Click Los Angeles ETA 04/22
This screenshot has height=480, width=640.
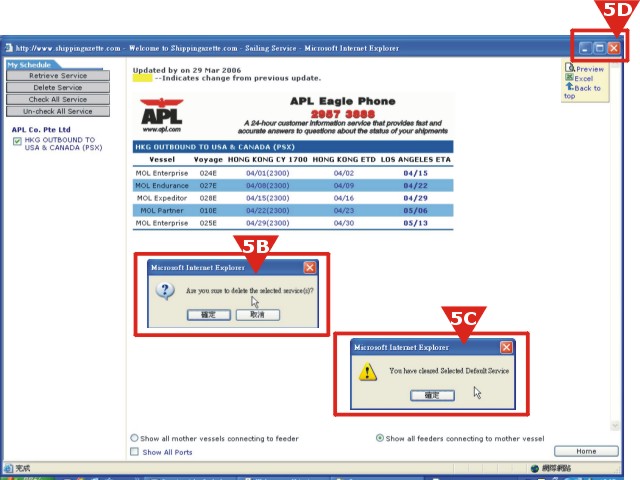click(x=416, y=185)
